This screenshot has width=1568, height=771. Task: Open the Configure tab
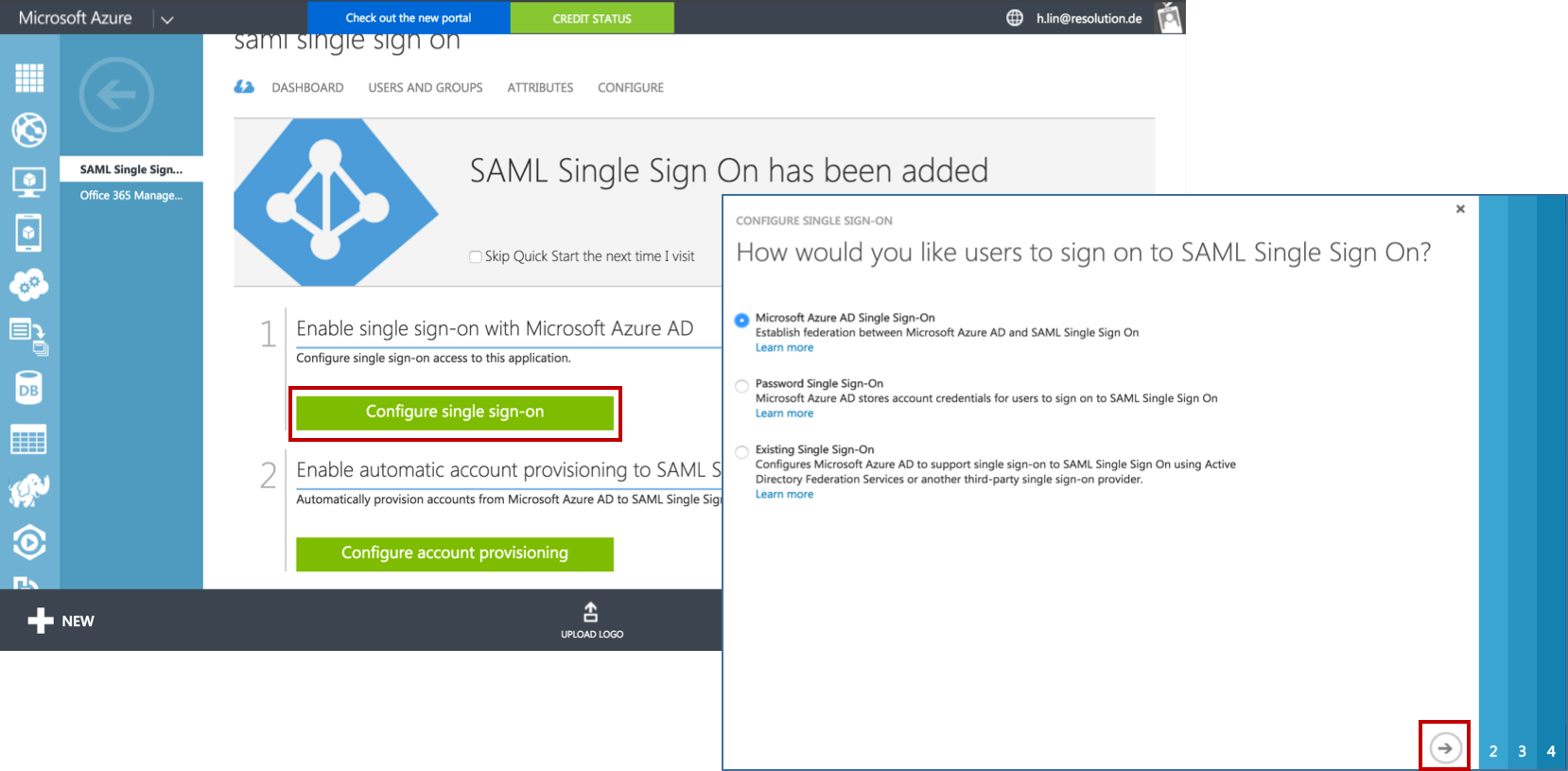631,87
